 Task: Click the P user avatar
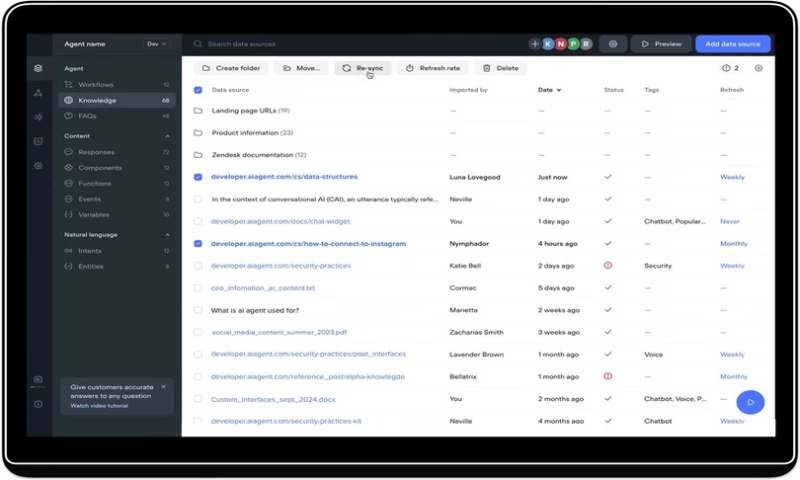(573, 44)
